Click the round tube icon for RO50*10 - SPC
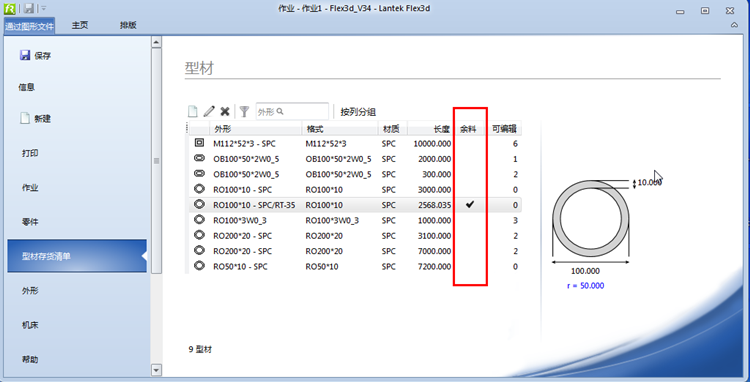The width and height of the screenshot is (750, 382). click(199, 265)
